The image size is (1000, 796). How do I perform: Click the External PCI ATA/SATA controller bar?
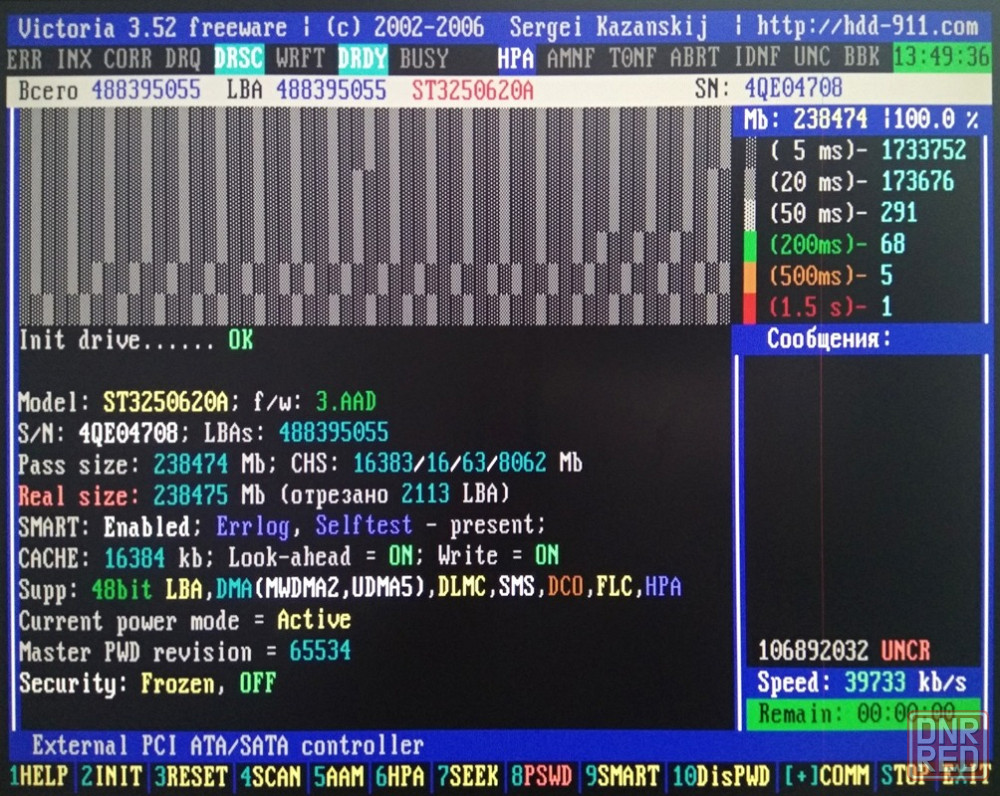(x=228, y=746)
